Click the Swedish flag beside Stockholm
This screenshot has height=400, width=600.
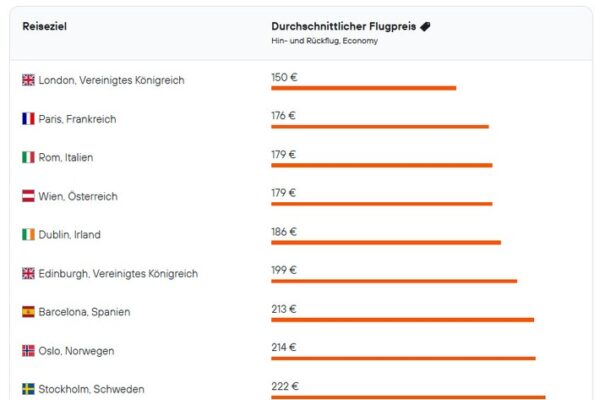pyautogui.click(x=28, y=389)
